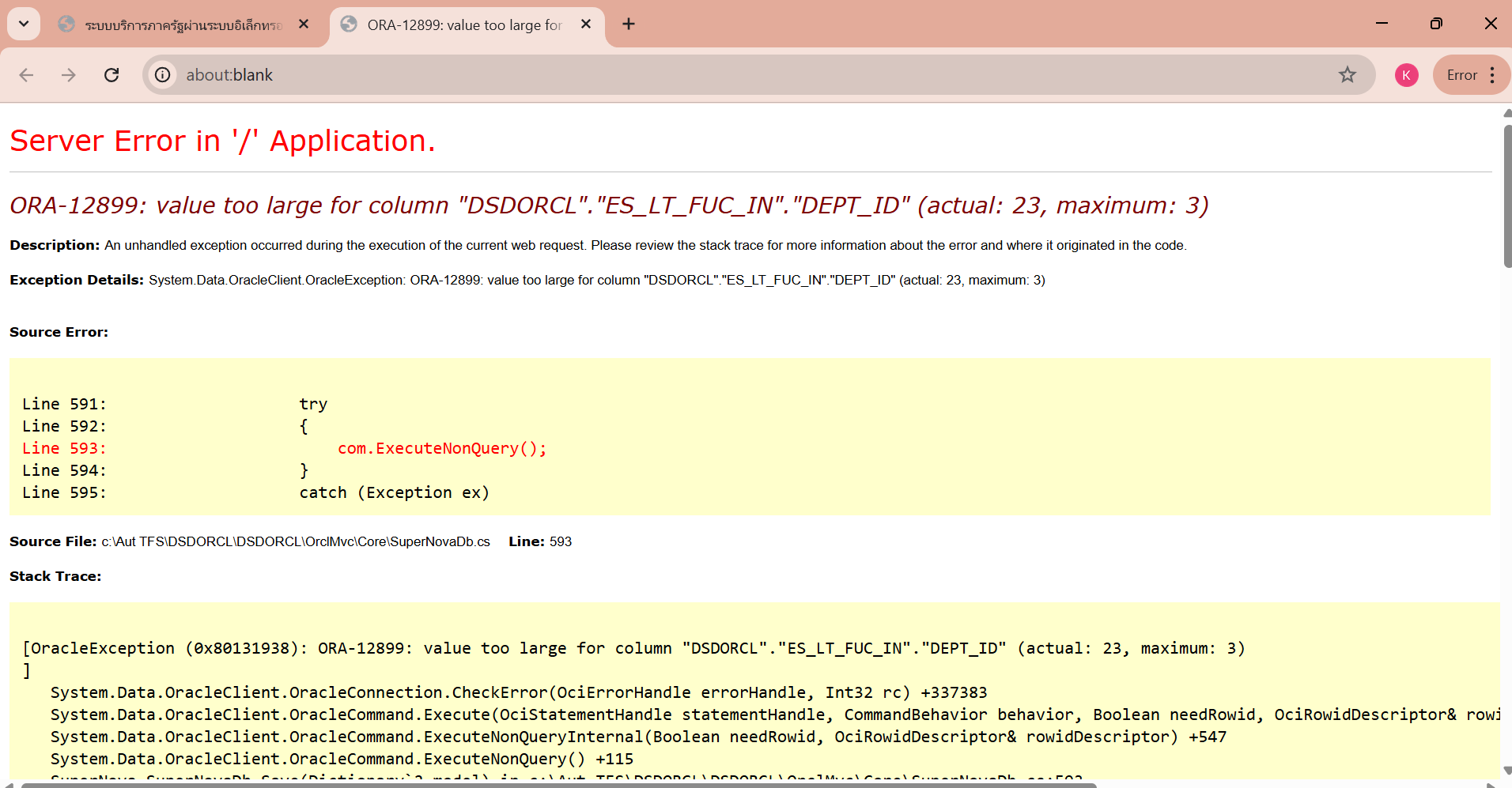Click the horizontal scrollbar at the bottom

[554, 785]
